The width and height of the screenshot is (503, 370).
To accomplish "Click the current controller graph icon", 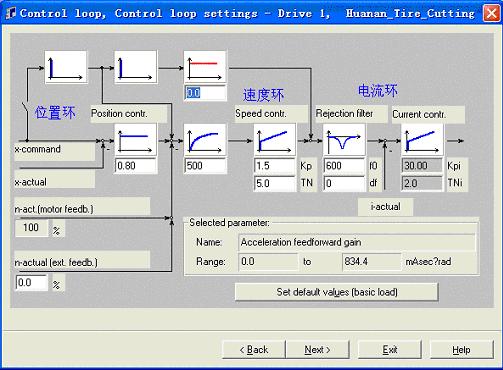I will (422, 140).
